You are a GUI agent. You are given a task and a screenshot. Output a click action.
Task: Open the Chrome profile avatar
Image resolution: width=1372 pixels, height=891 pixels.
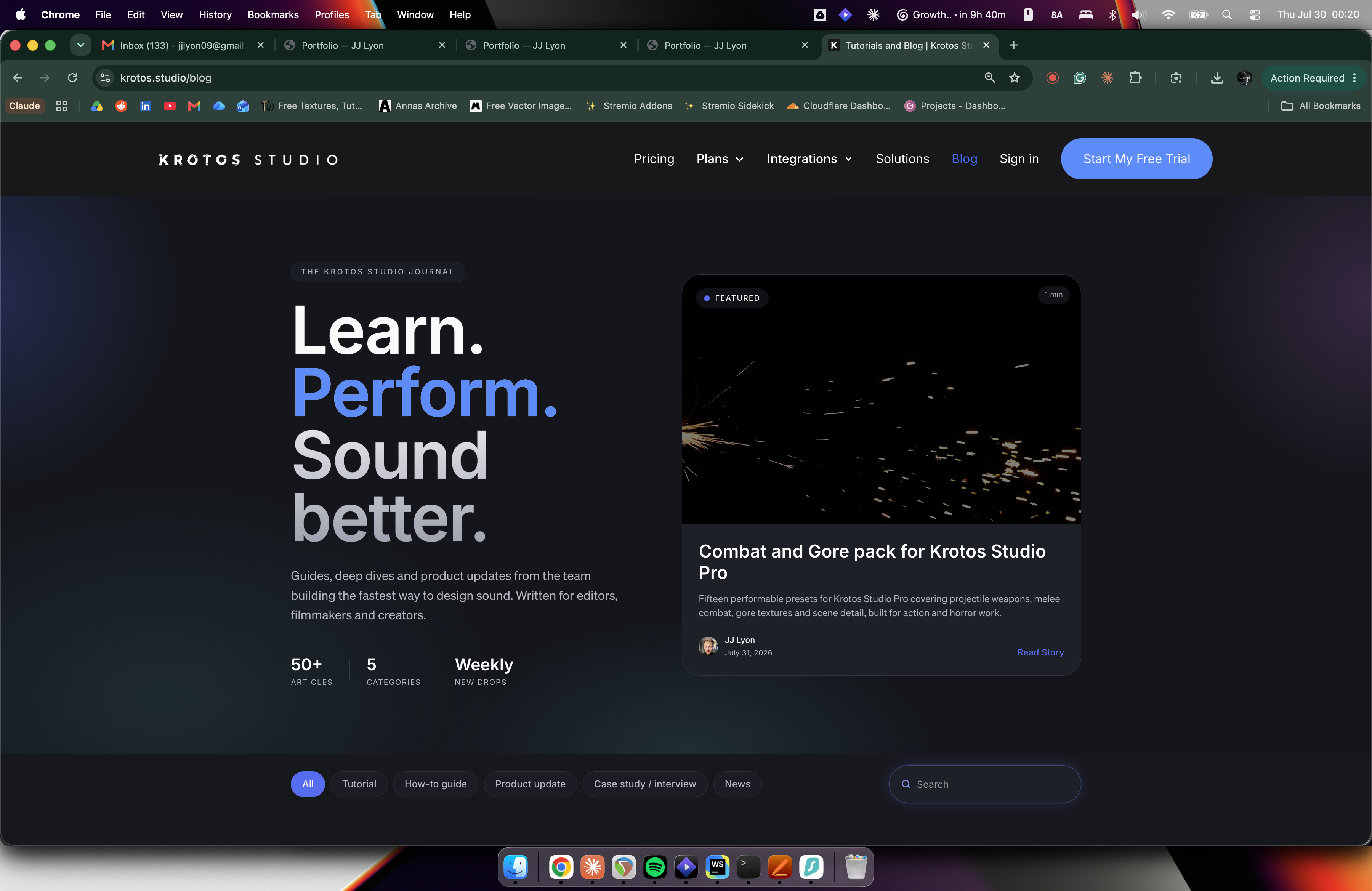click(1245, 78)
